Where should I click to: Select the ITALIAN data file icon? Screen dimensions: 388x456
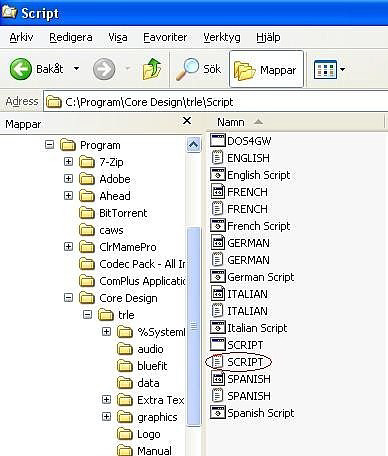(217, 293)
